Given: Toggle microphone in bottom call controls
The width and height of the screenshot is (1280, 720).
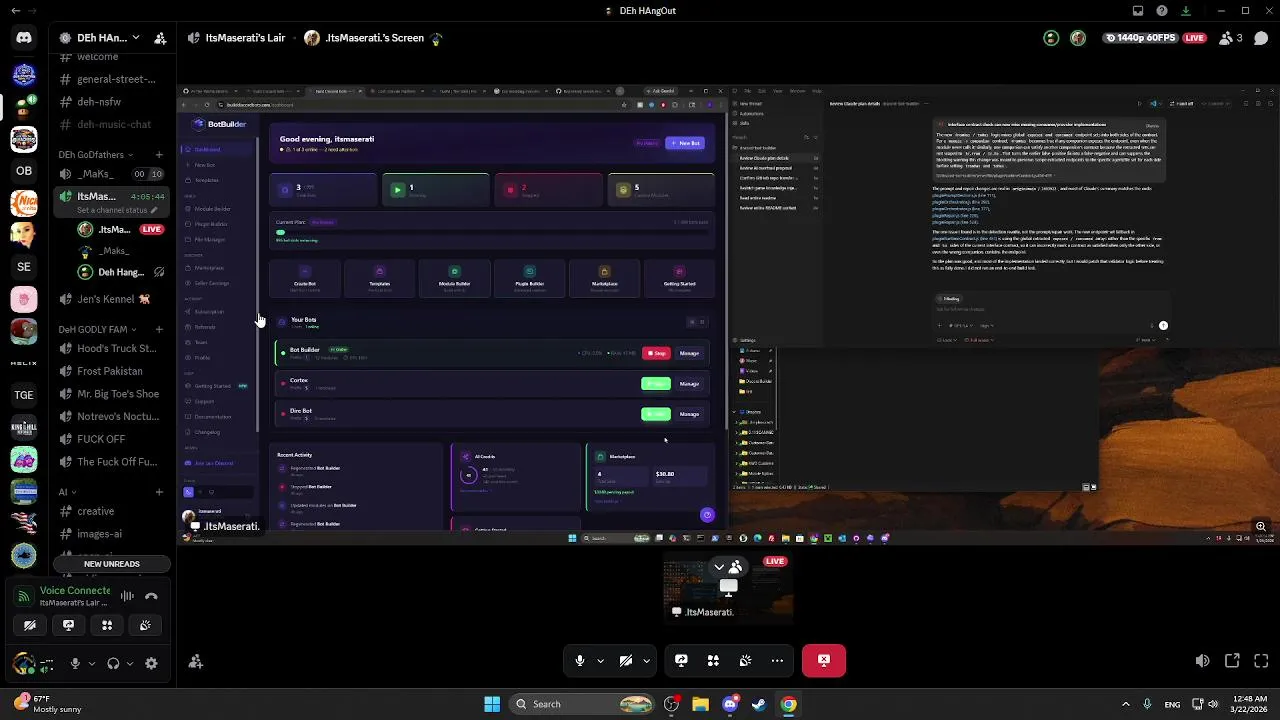Looking at the screenshot, I should coord(580,660).
